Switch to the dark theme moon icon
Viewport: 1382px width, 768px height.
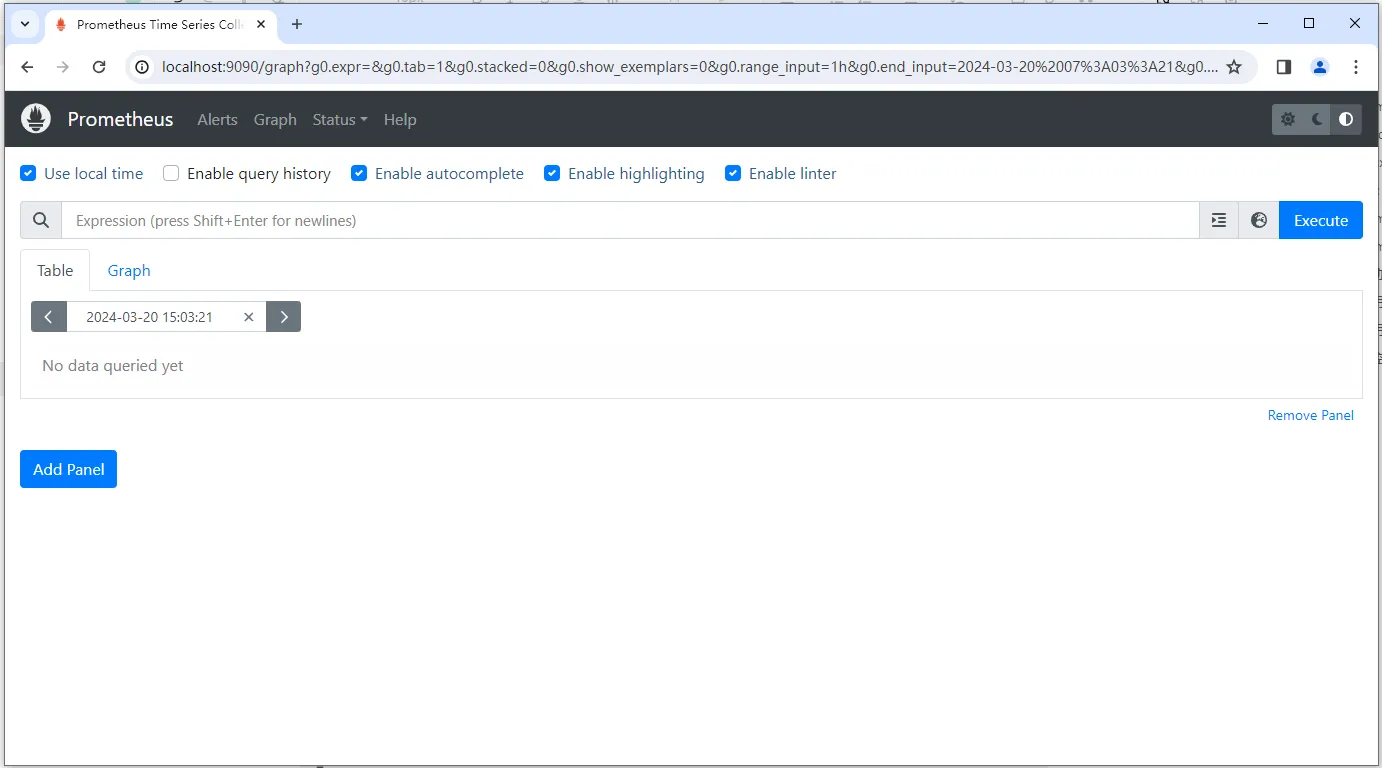[1317, 120]
